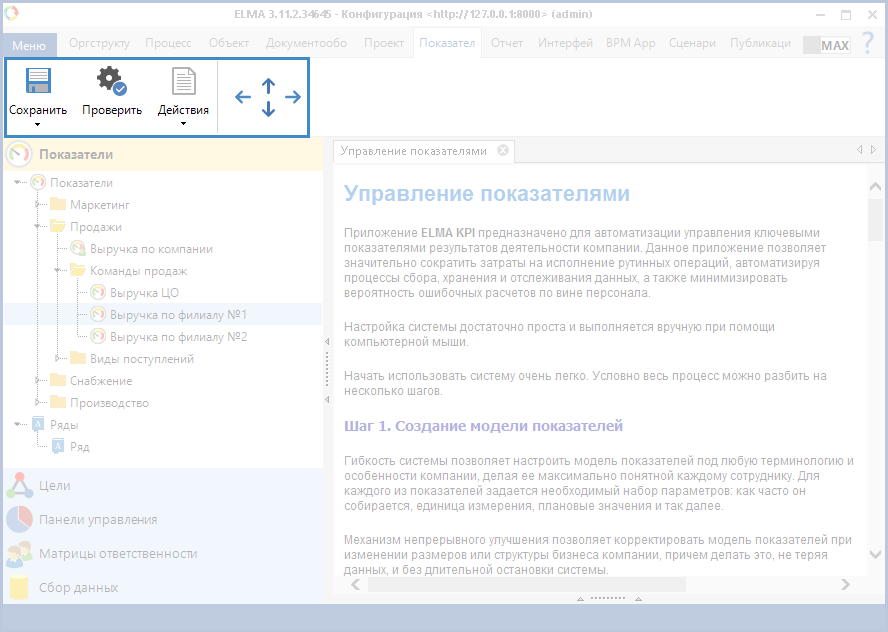Click the Действия document icon
Image resolution: width=888 pixels, height=632 pixels.
[183, 81]
